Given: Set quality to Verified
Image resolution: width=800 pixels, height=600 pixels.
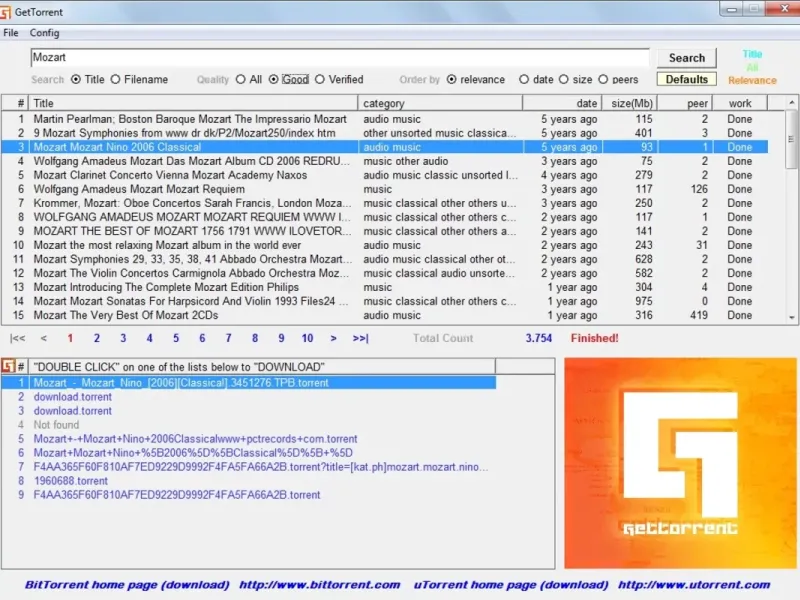Looking at the screenshot, I should pos(320,80).
